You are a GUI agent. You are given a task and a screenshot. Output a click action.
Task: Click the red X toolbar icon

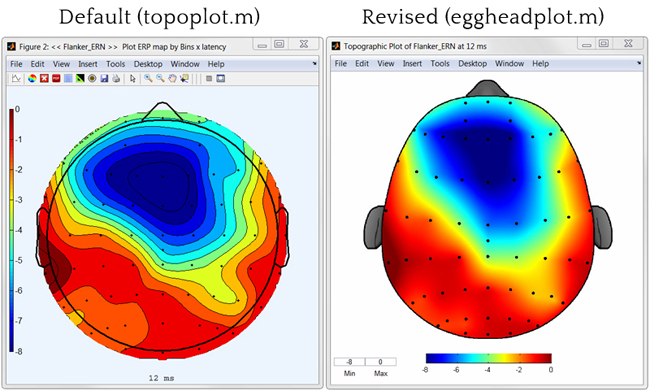point(44,78)
